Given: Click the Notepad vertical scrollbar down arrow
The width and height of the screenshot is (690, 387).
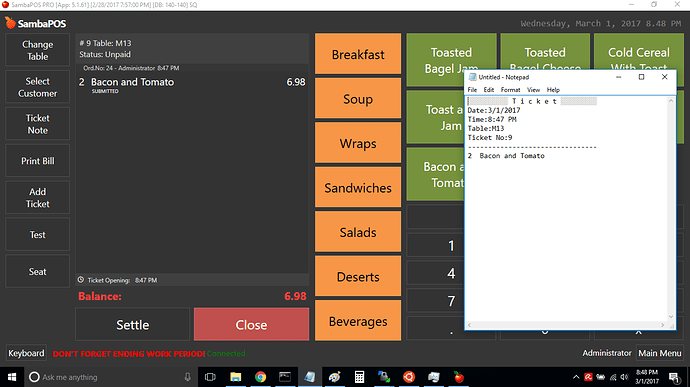Looking at the screenshot, I should 671,317.
